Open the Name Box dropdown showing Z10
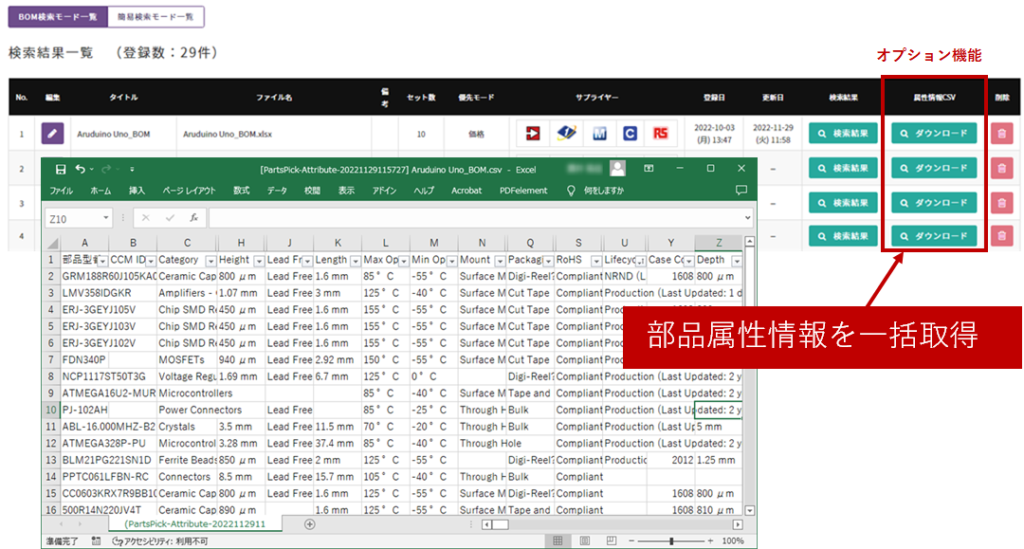Image resolution: width=1024 pixels, height=549 pixels. (106, 217)
